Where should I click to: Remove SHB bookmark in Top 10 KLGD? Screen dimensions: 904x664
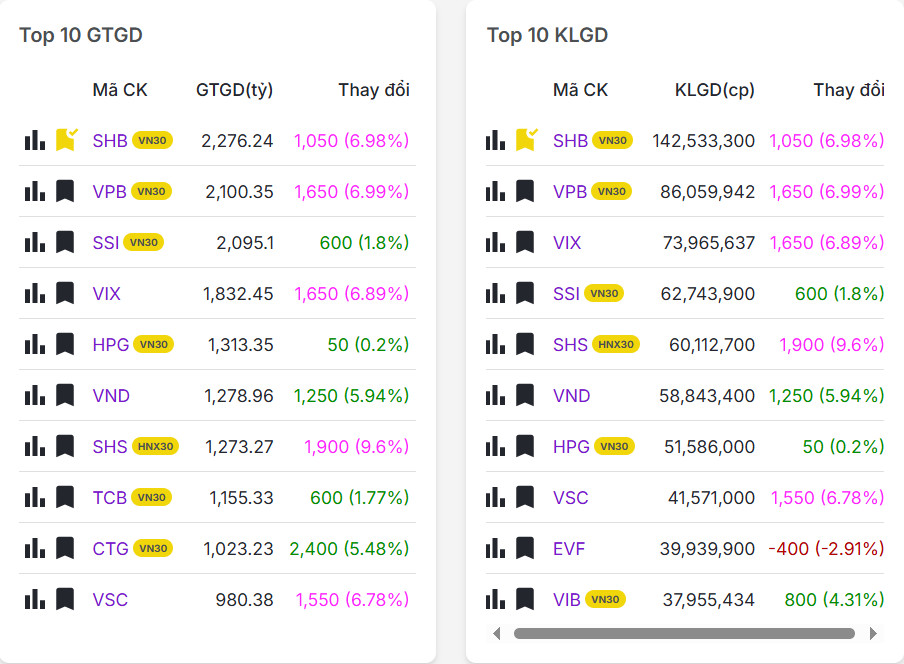coord(526,140)
